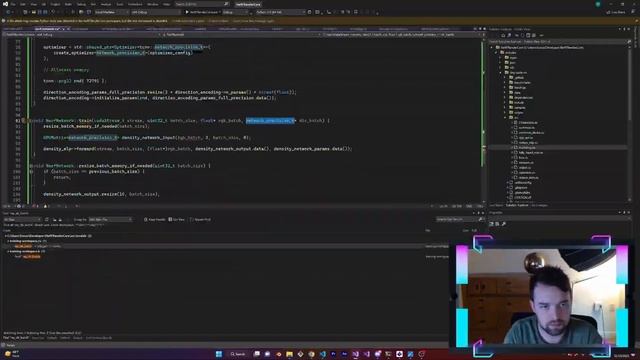Collapse the src folder
This screenshot has width=640, height=360.
pyautogui.click(x=506, y=118)
